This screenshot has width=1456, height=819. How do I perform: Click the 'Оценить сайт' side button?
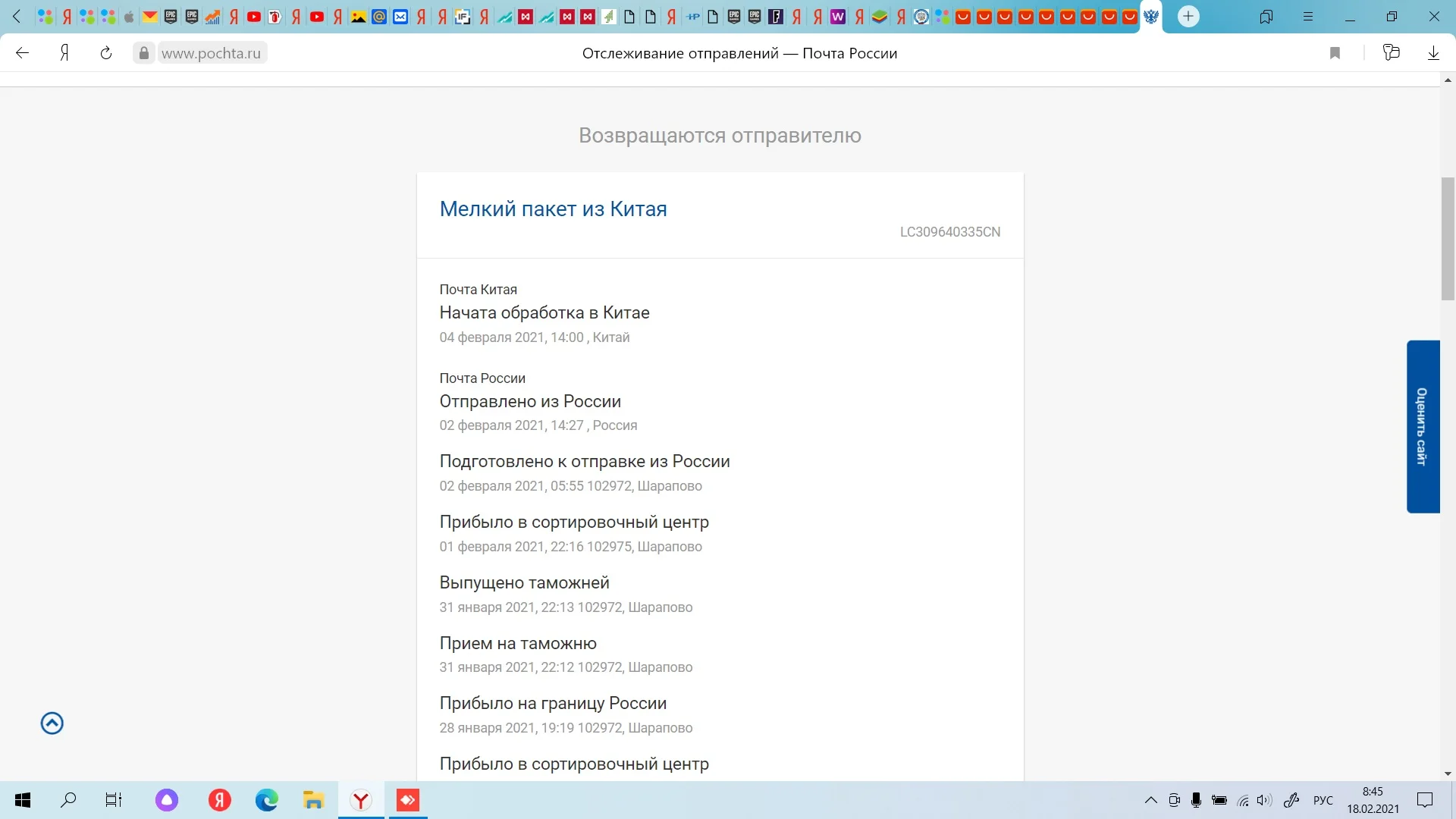1423,426
